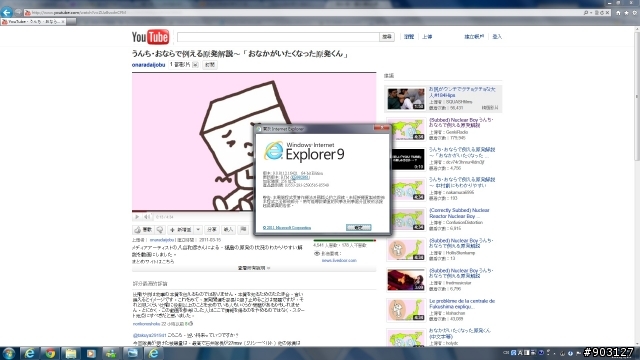Click the news.livedoor.com link
Image resolution: width=640 pixels, height=360 pixels.
339,260
